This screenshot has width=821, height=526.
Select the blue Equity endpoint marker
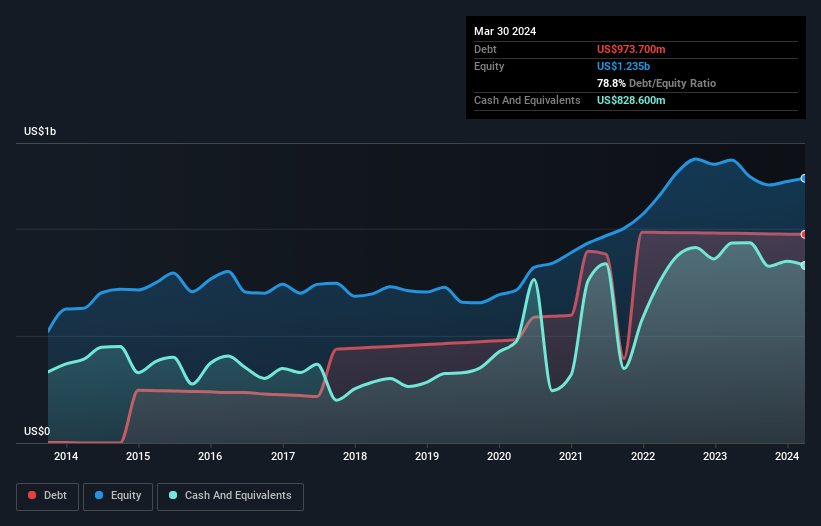pos(804,178)
